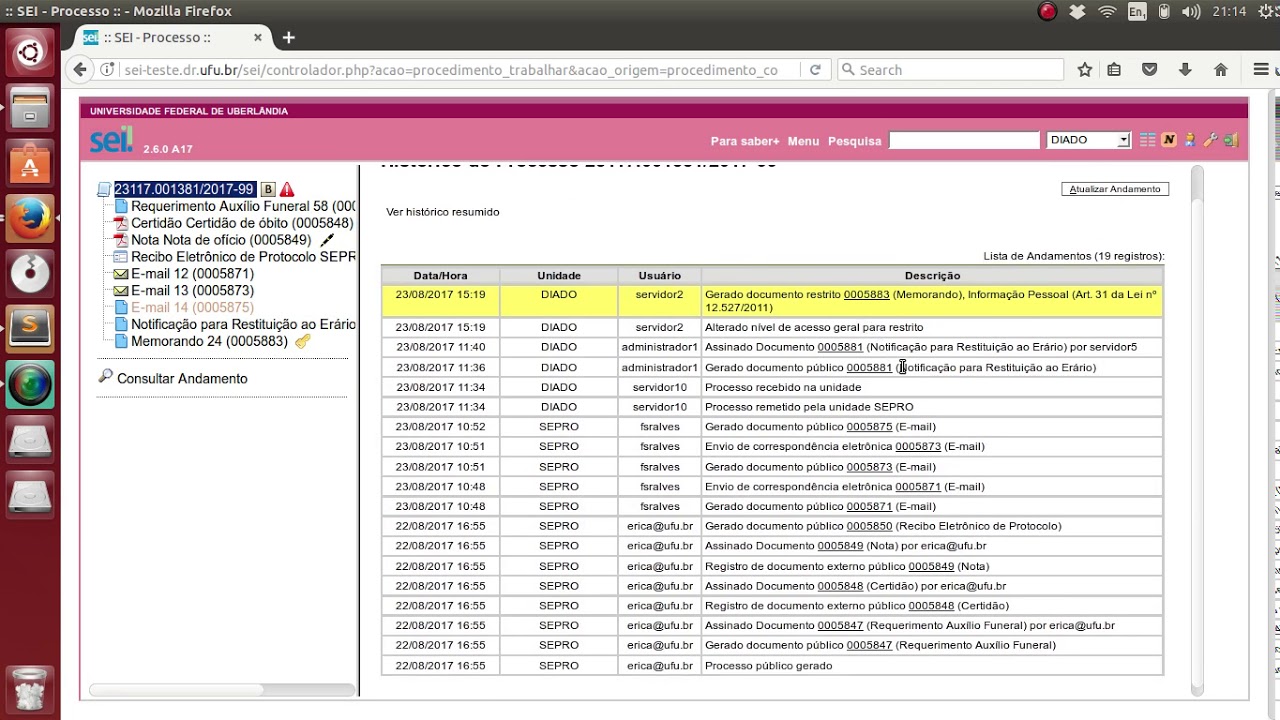
Task: Click the Data/Hora column header
Action: [x=440, y=276]
